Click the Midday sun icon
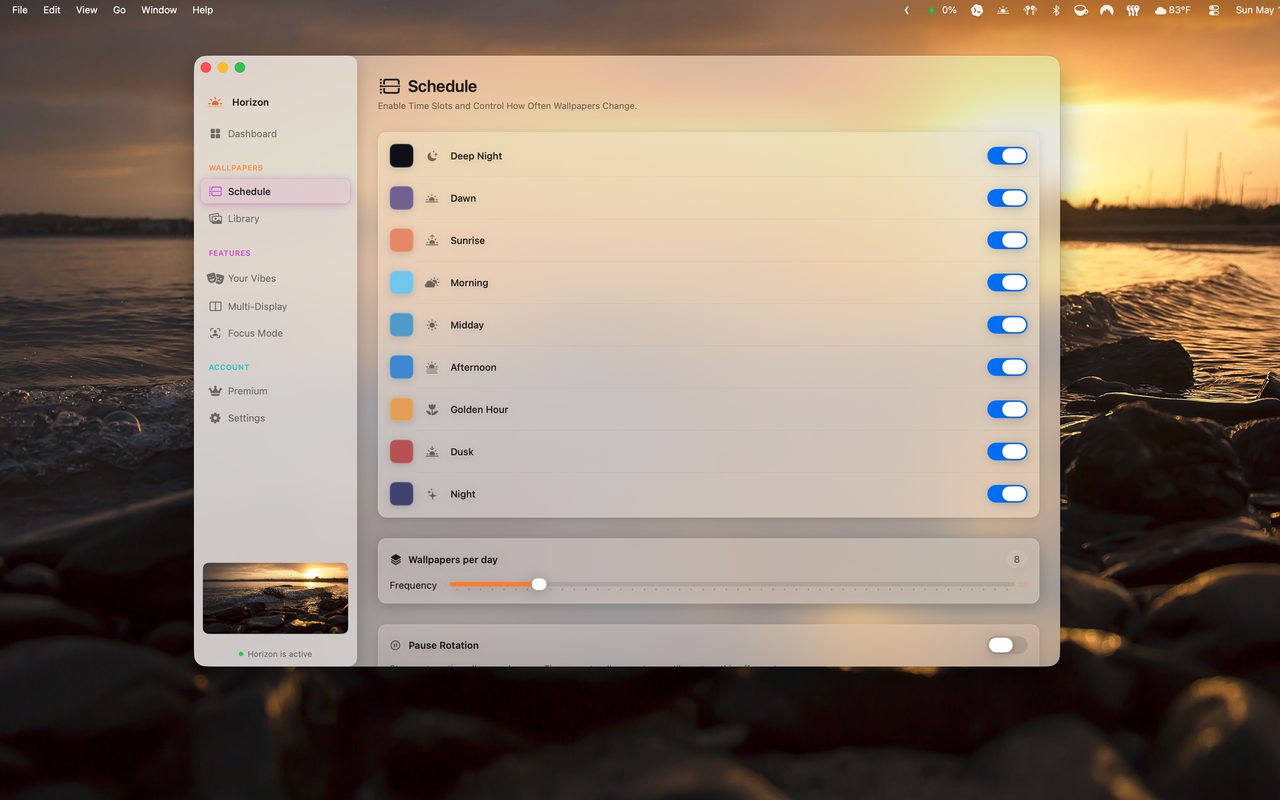Screen dimensions: 1280x800 432,325
